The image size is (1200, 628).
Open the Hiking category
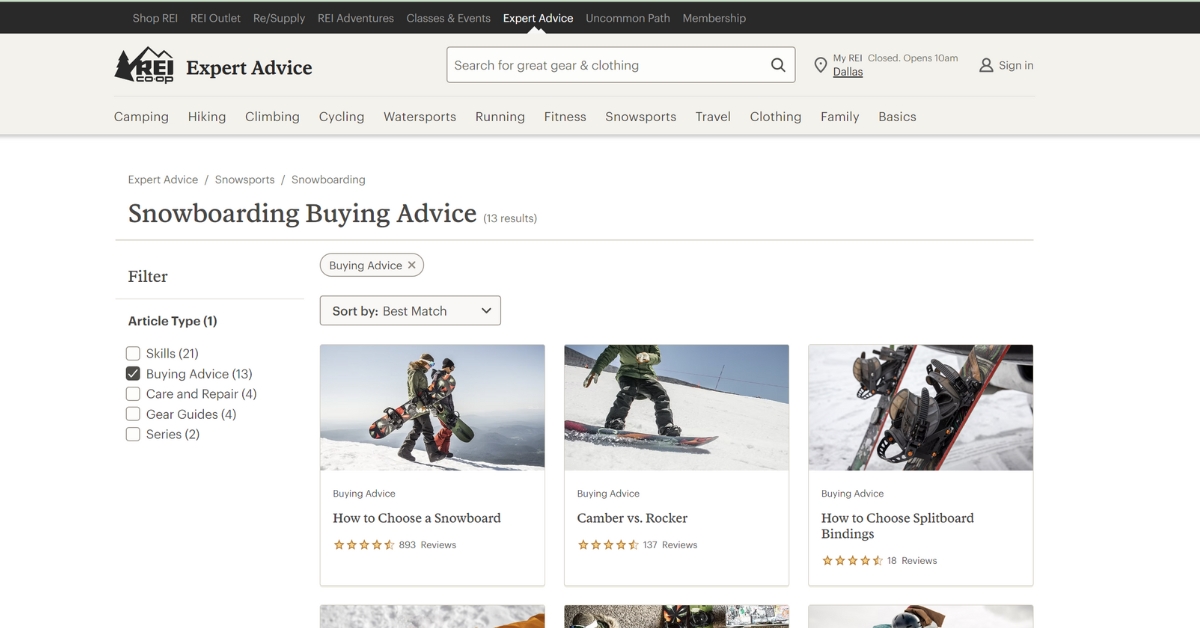click(x=207, y=117)
